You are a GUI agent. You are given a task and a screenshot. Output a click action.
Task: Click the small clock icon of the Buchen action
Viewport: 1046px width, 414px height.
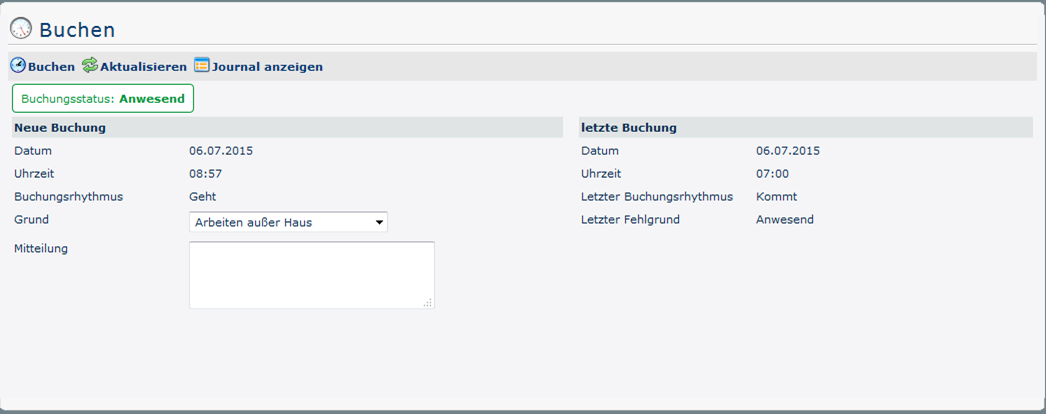click(x=18, y=66)
